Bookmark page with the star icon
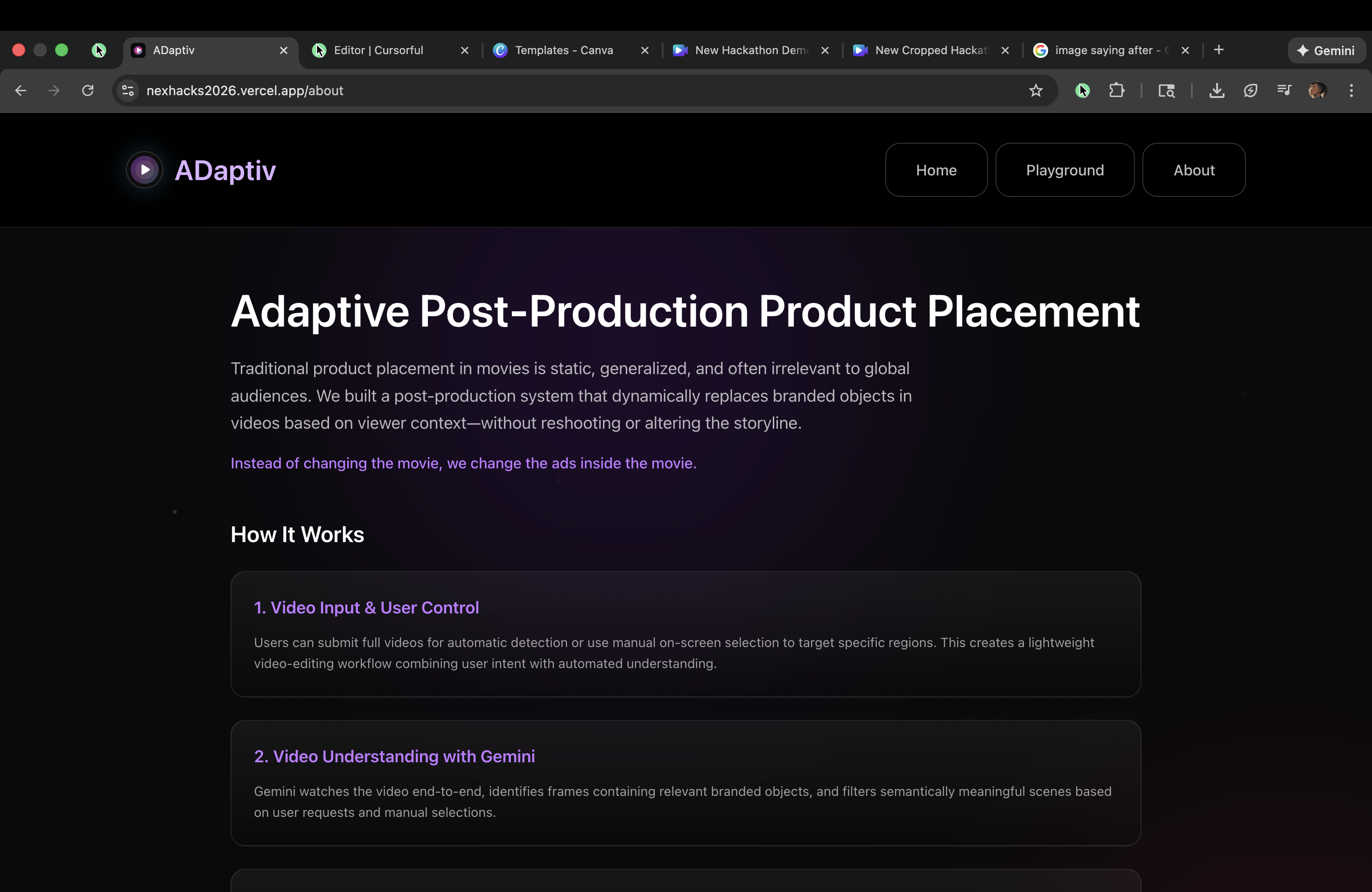1372x892 pixels. [x=1036, y=91]
